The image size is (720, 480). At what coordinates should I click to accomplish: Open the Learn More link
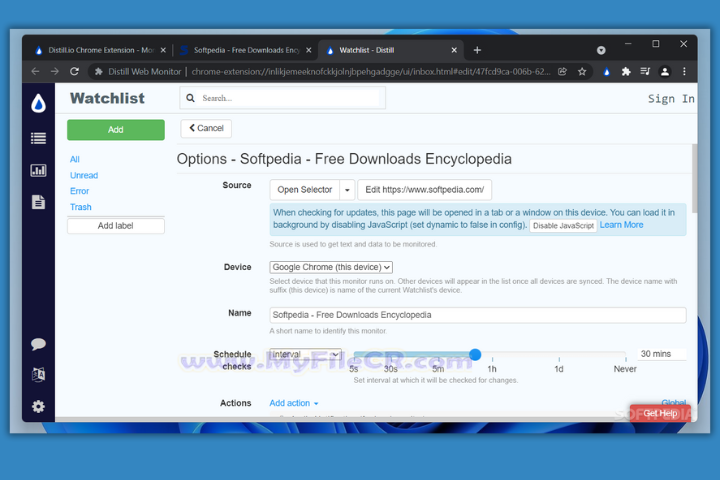coord(621,225)
